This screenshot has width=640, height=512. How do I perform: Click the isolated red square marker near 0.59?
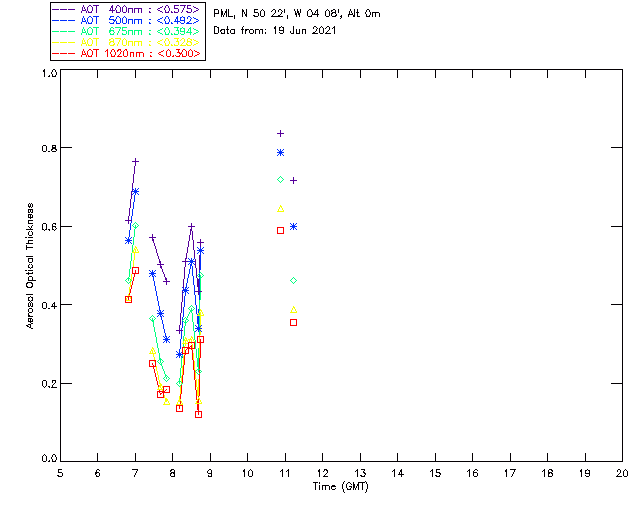(280, 231)
